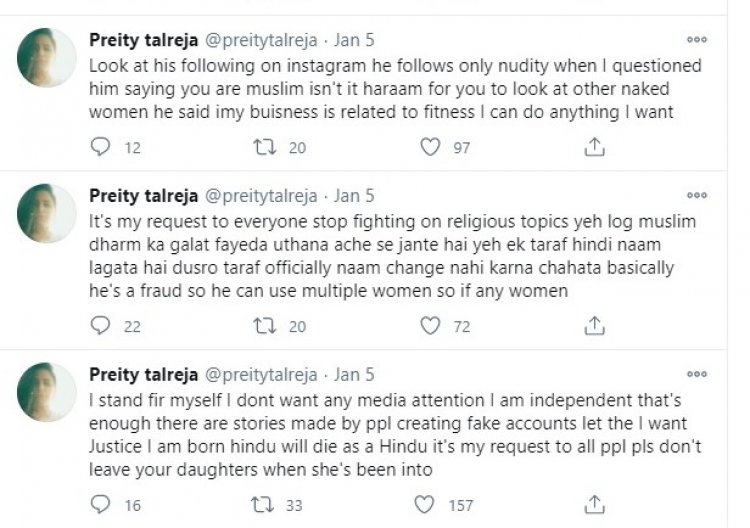Open more options on the first tweet
This screenshot has height=528, width=750.
696,40
